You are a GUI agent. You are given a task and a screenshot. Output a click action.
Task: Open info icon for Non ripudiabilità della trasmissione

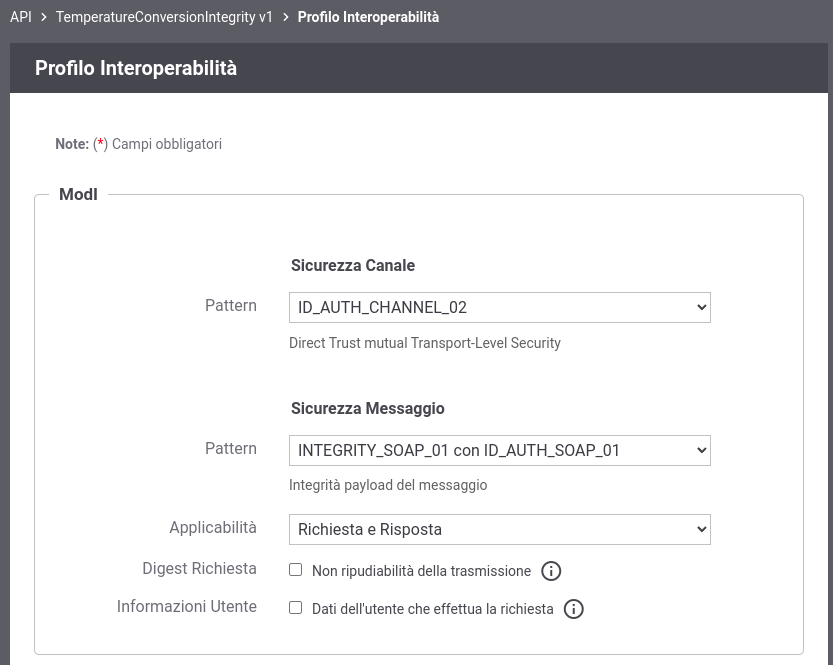coord(551,571)
